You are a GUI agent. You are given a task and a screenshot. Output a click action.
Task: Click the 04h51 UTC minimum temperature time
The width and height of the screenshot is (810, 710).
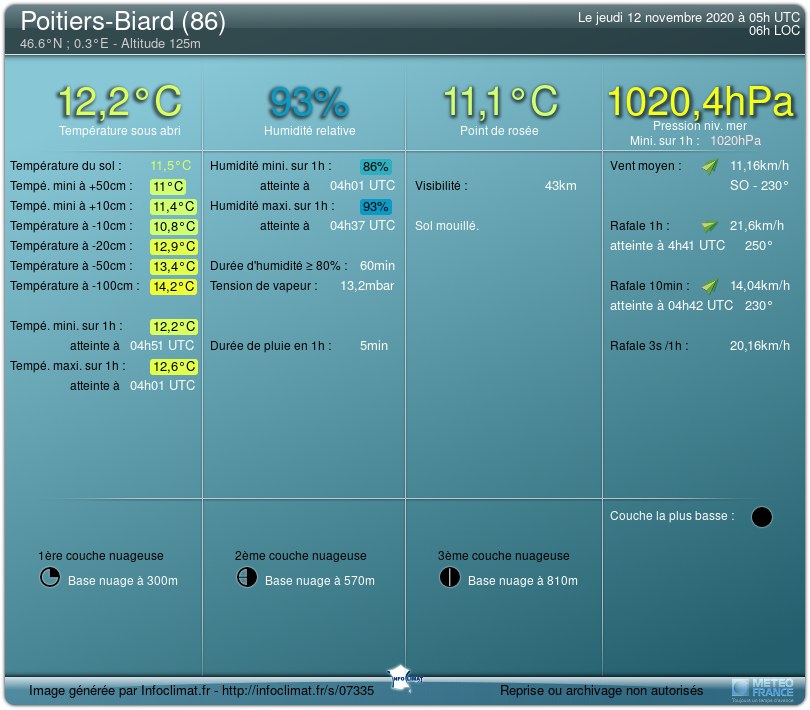point(162,346)
